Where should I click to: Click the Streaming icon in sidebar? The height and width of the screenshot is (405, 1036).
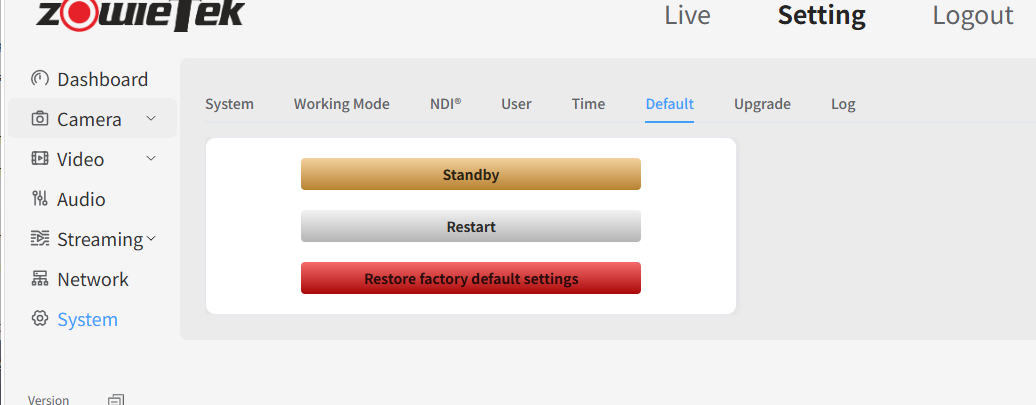point(40,239)
